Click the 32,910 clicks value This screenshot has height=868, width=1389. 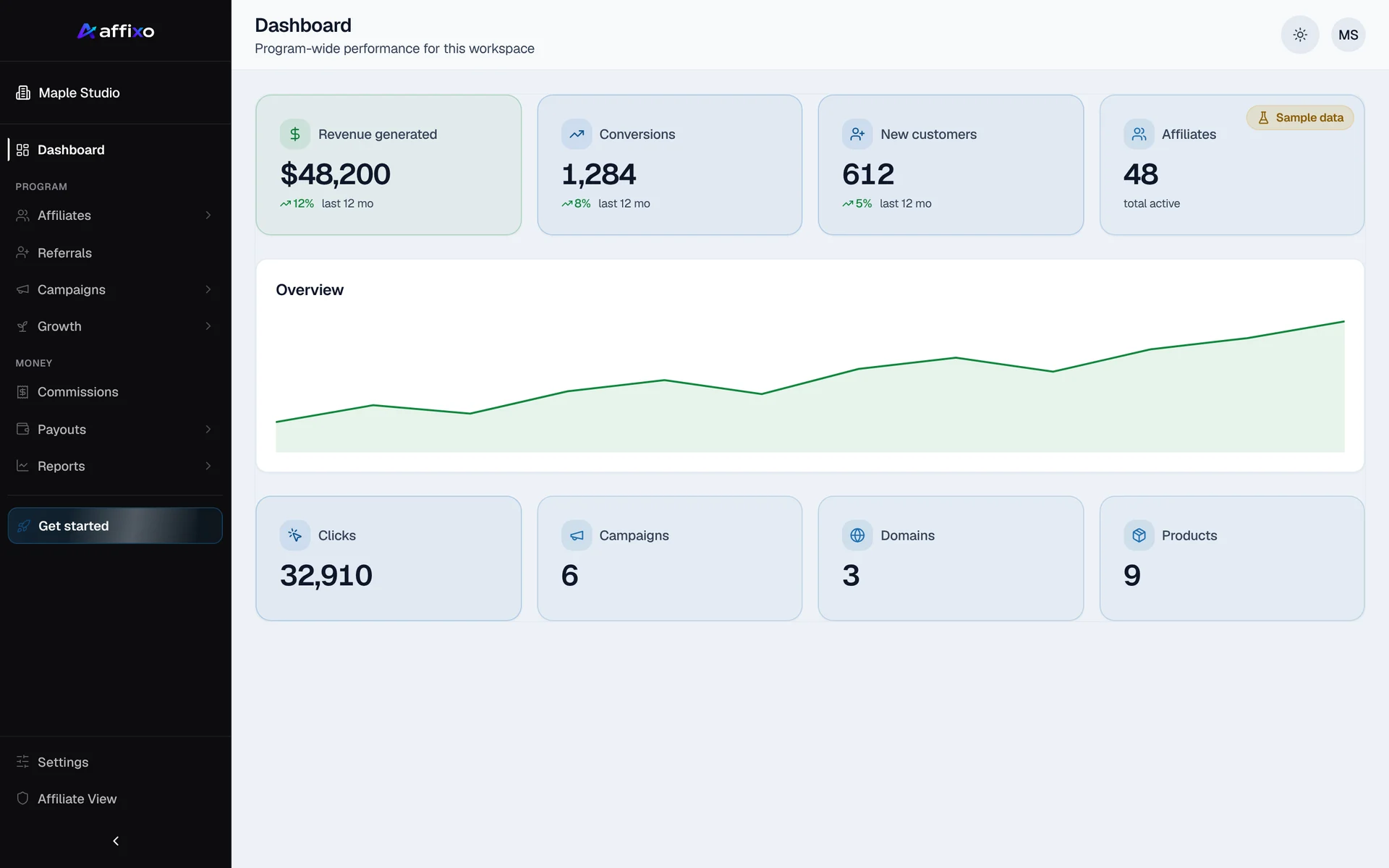coord(326,575)
